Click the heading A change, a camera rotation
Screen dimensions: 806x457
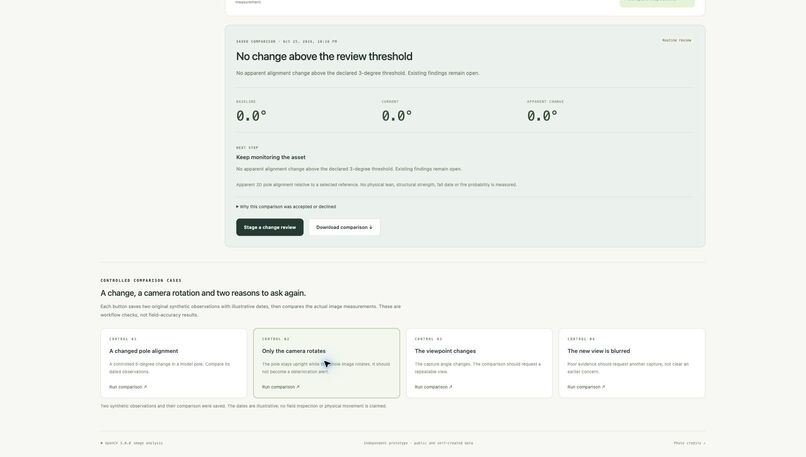203,293
